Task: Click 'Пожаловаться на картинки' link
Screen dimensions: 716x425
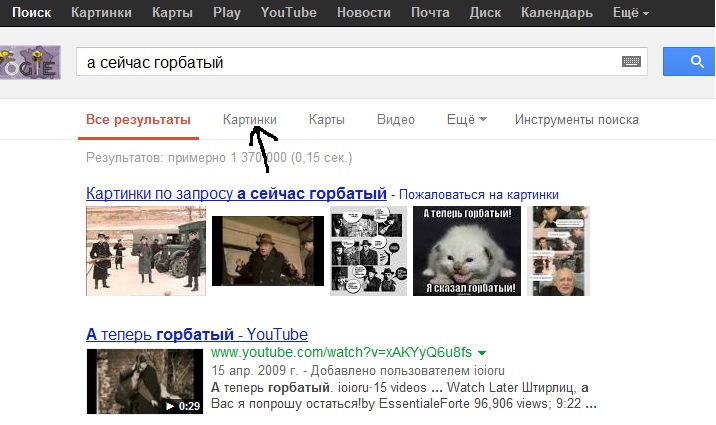Action: coord(480,194)
